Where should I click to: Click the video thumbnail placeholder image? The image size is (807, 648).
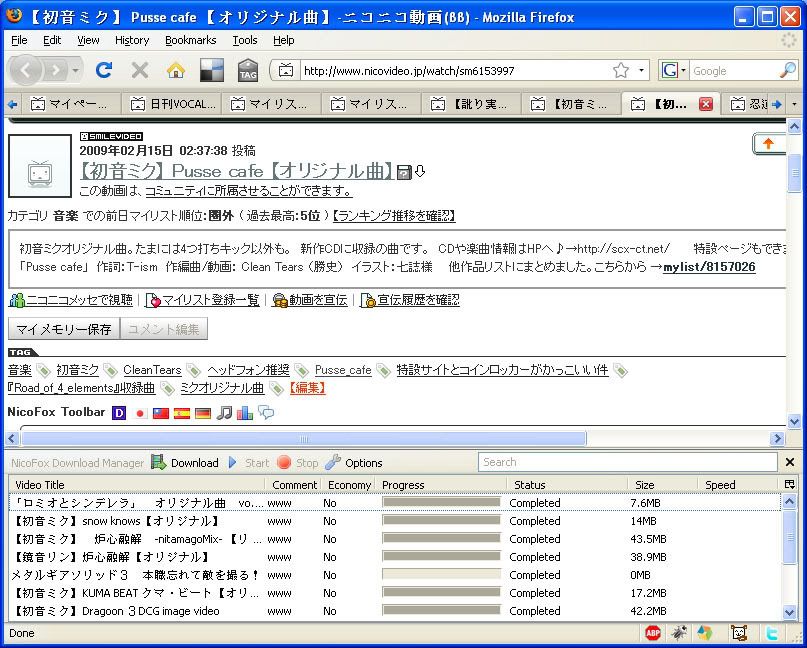[x=40, y=166]
